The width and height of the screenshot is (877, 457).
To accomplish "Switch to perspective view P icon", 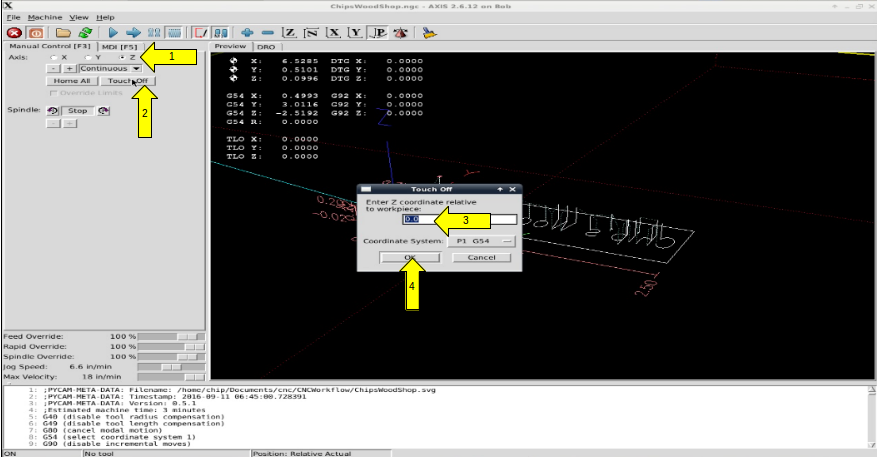I will pos(378,33).
